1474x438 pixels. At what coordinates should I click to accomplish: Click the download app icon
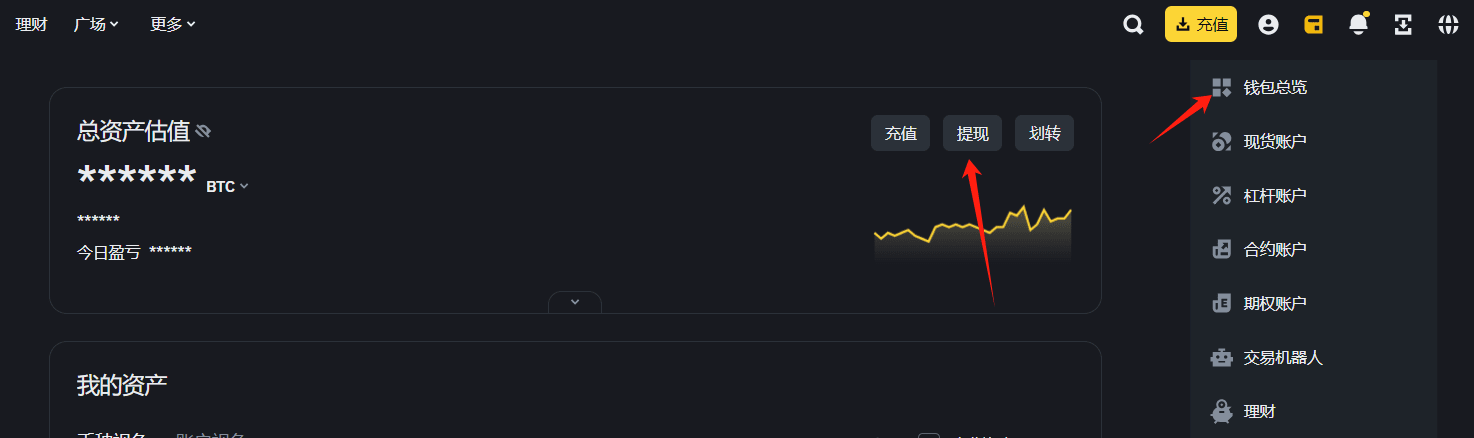pyautogui.click(x=1403, y=25)
